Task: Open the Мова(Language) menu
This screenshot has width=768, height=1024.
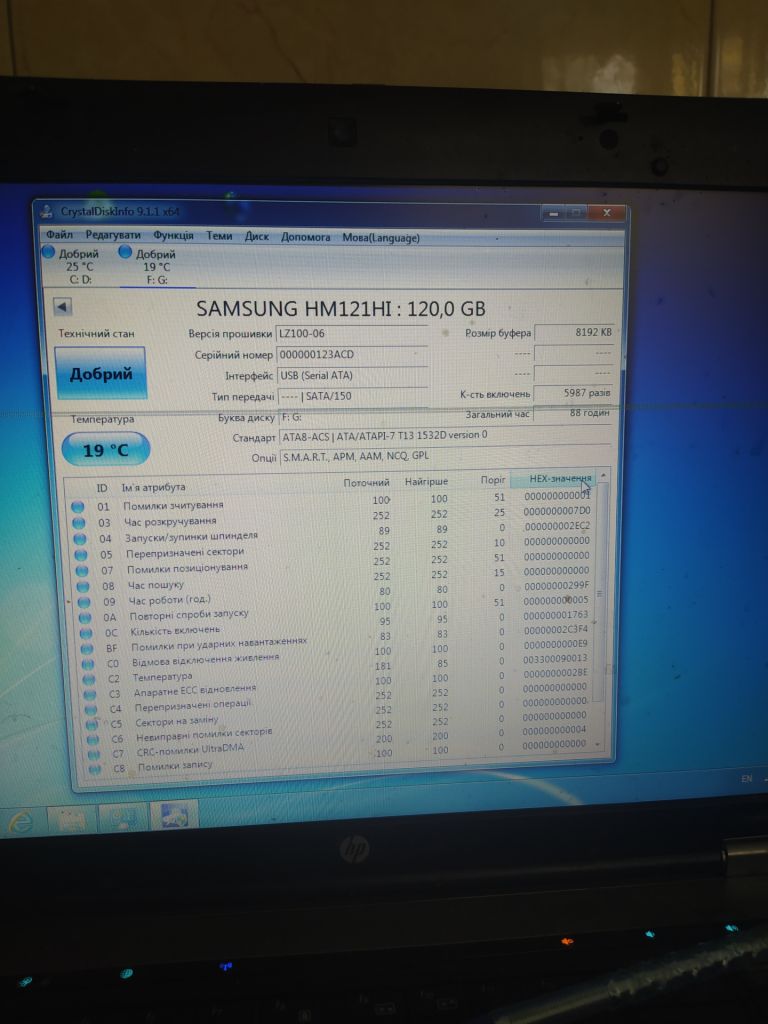Action: [x=381, y=238]
